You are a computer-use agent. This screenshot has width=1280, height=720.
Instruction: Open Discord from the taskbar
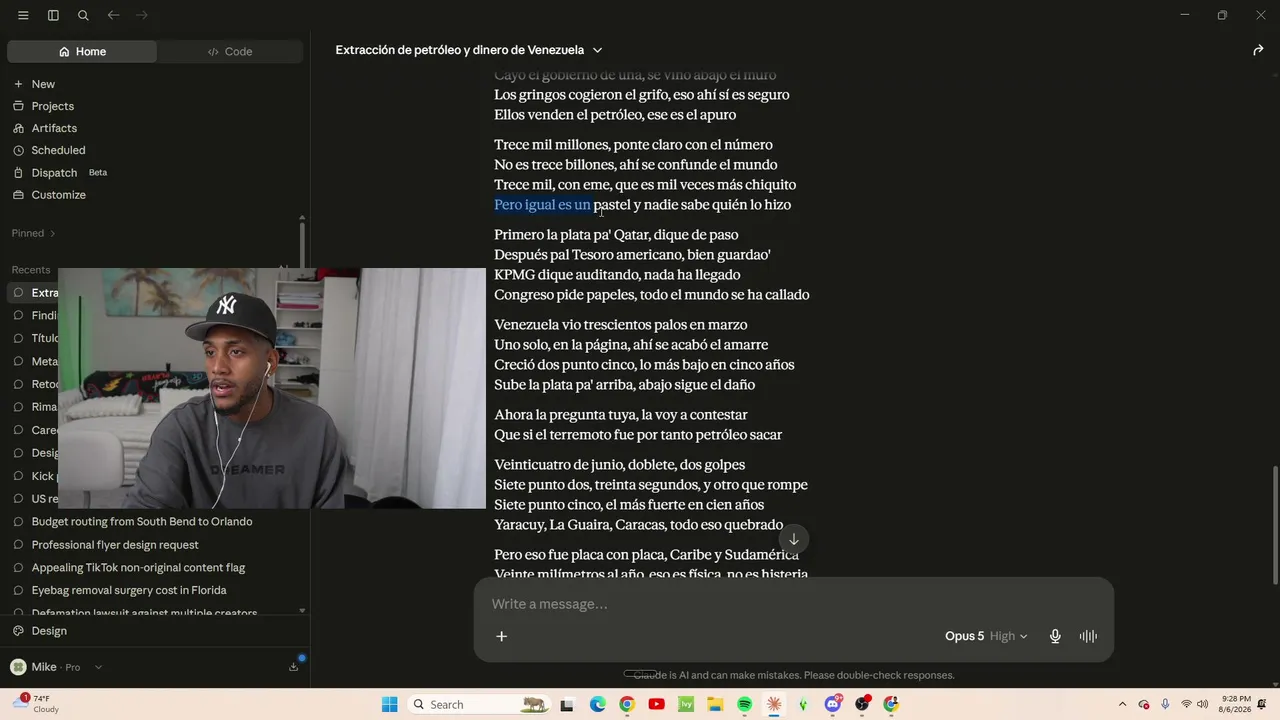[833, 704]
